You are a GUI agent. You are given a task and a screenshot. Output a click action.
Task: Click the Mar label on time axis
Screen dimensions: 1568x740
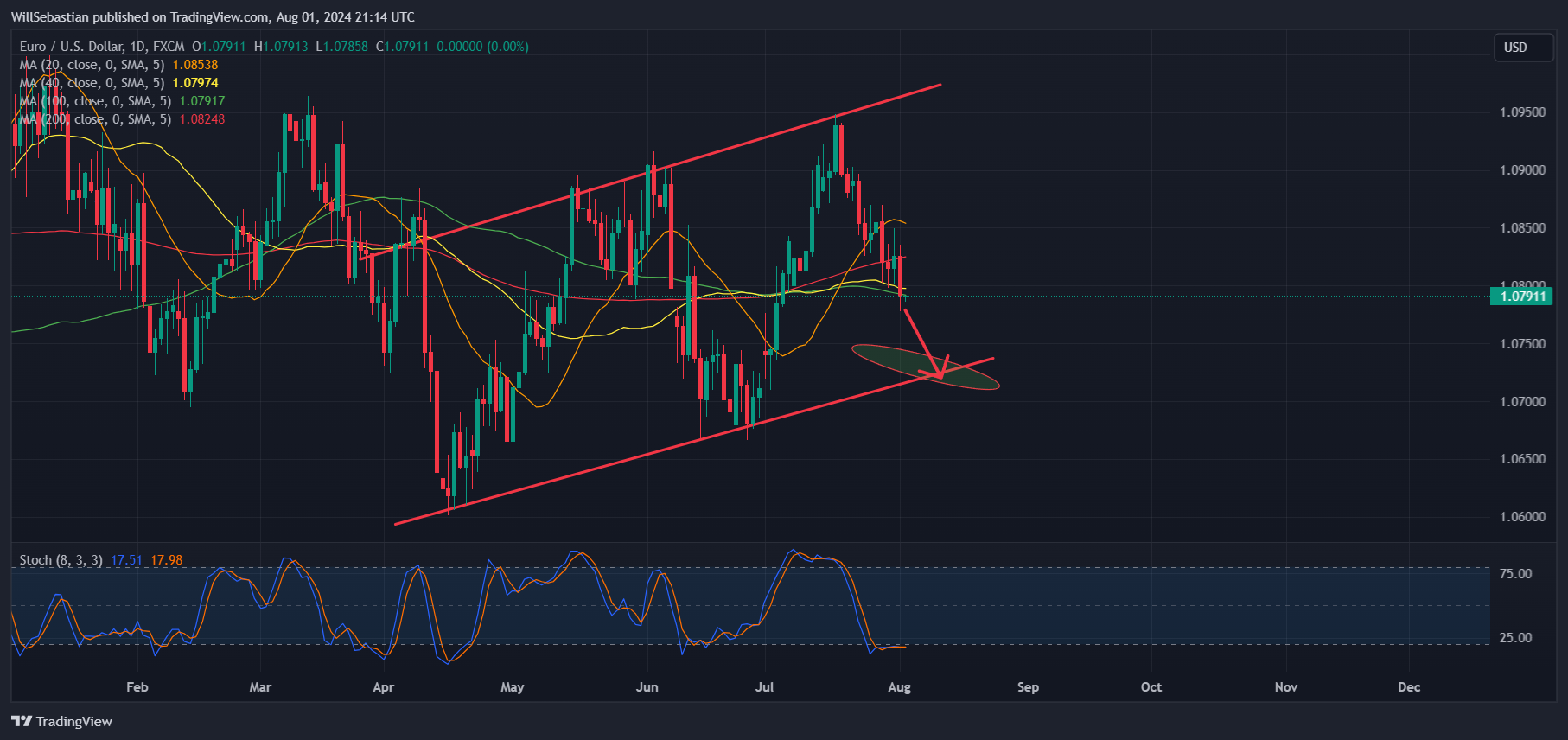260,687
